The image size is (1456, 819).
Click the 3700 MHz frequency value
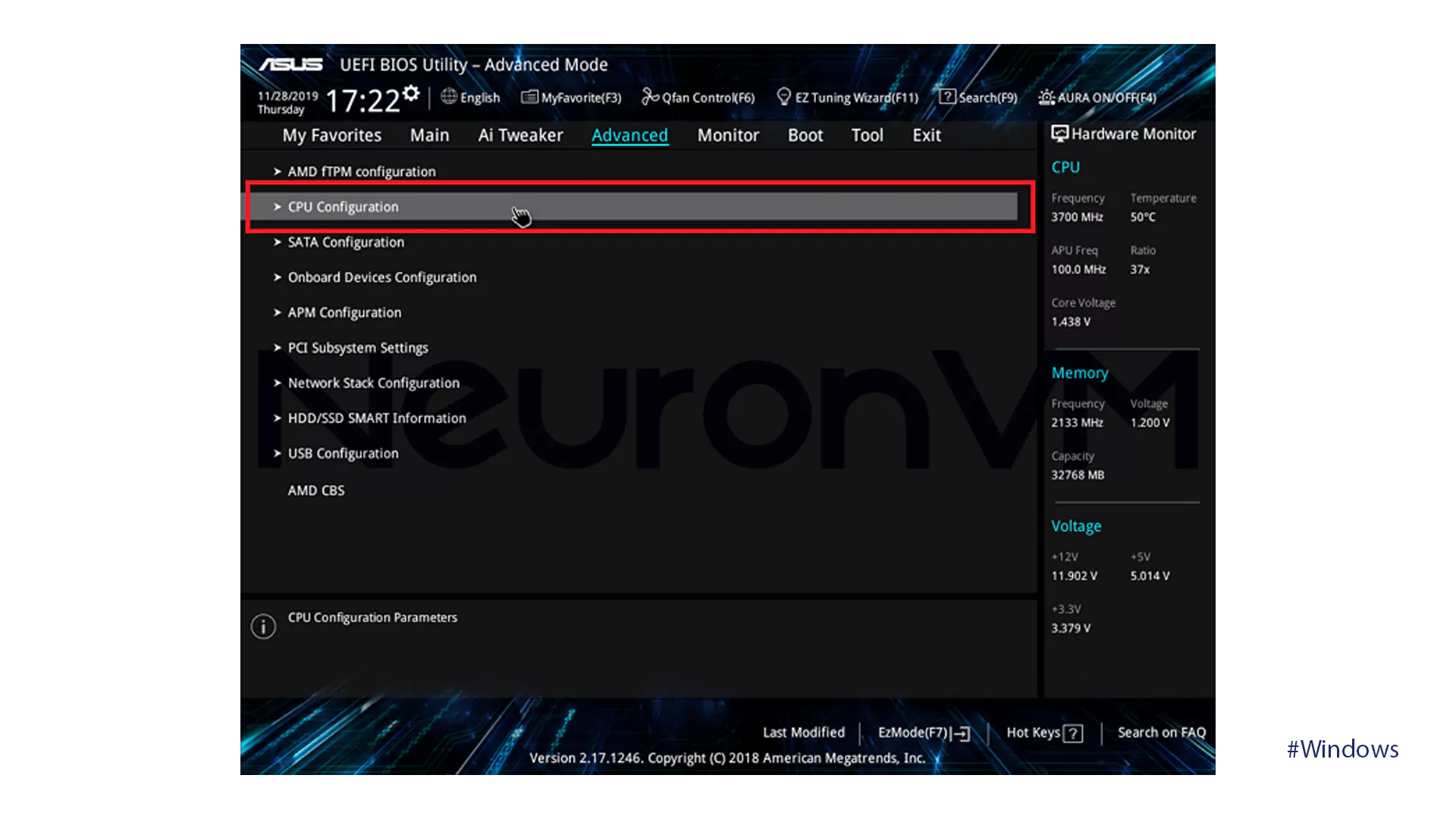coord(1077,217)
